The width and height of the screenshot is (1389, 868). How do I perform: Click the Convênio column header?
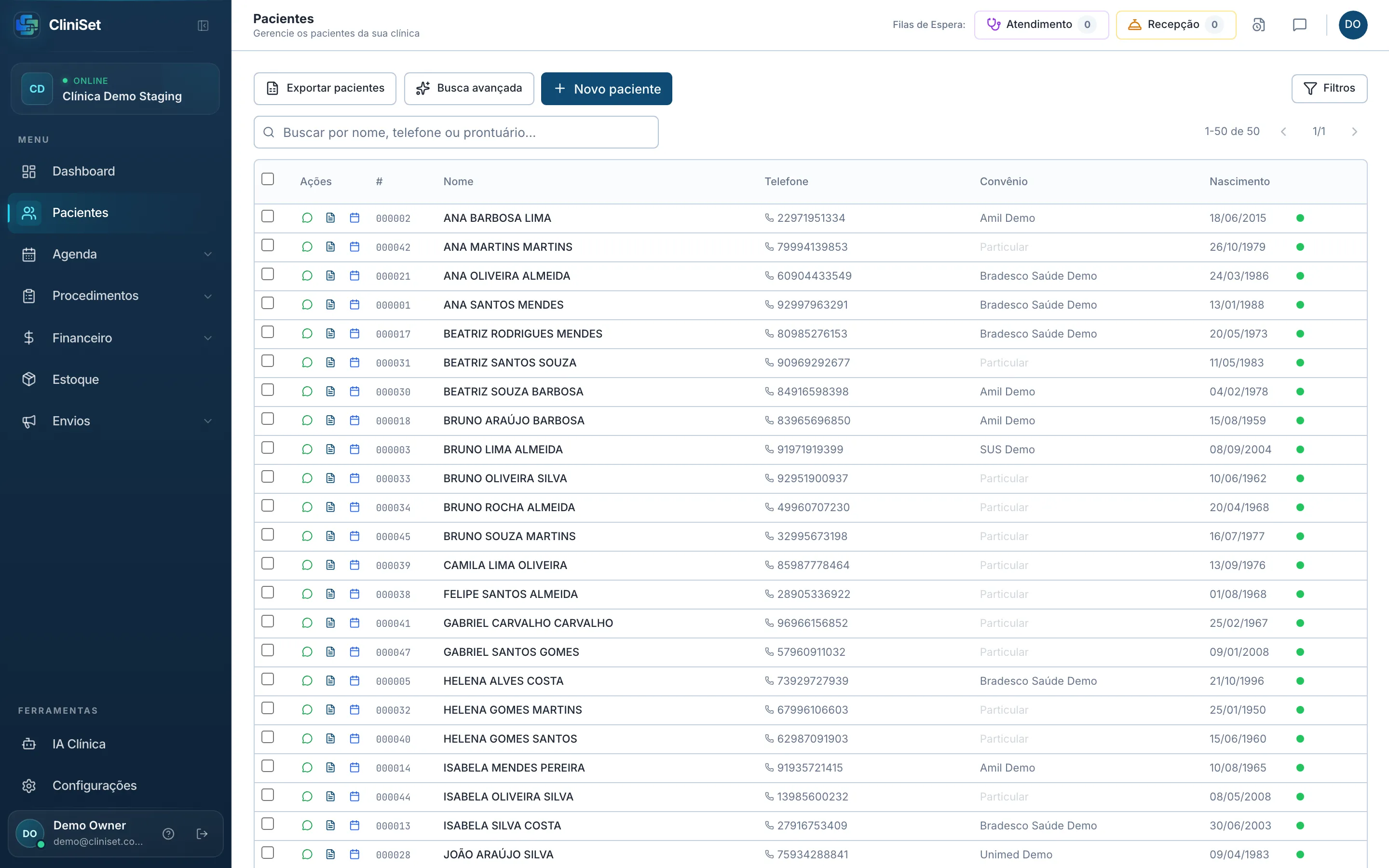[x=1003, y=181]
